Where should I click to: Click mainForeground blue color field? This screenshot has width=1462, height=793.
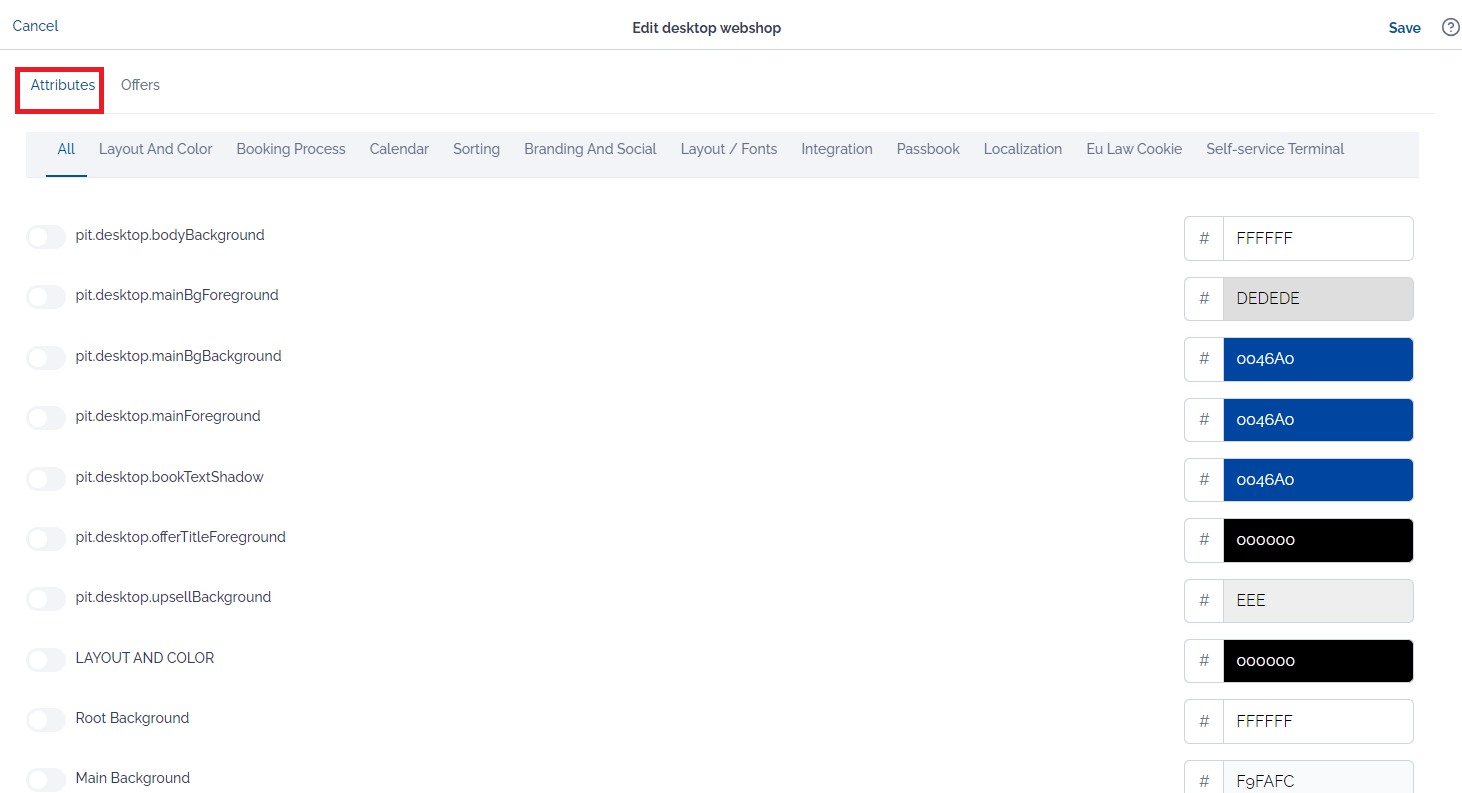(x=1318, y=419)
